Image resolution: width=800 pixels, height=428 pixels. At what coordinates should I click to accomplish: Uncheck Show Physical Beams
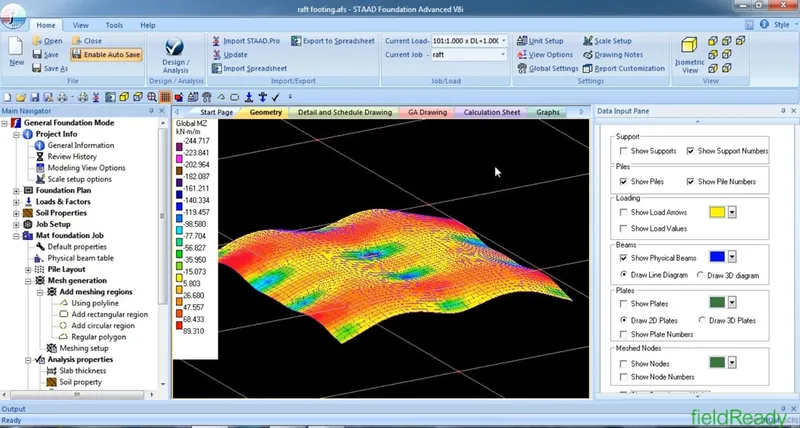[x=623, y=258]
